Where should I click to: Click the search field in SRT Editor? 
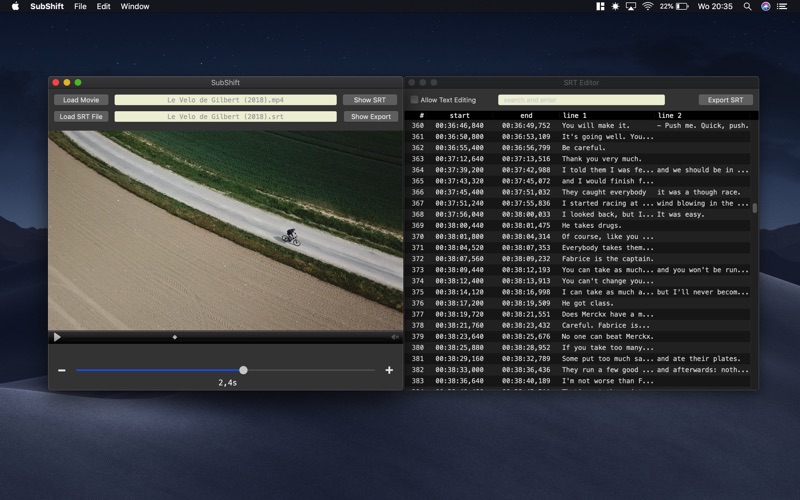581,100
